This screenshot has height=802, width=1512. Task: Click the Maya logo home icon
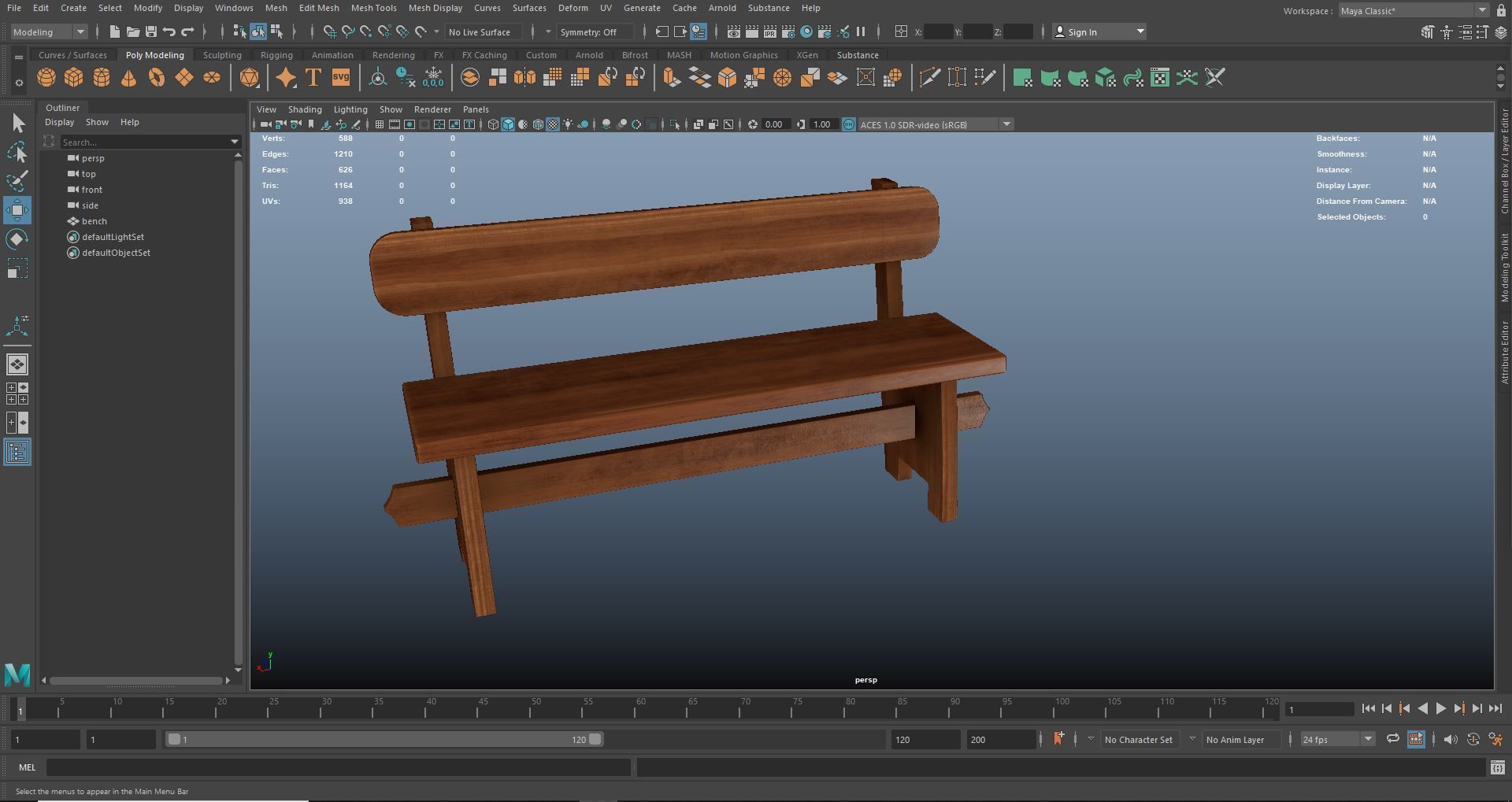pyautogui.click(x=17, y=675)
